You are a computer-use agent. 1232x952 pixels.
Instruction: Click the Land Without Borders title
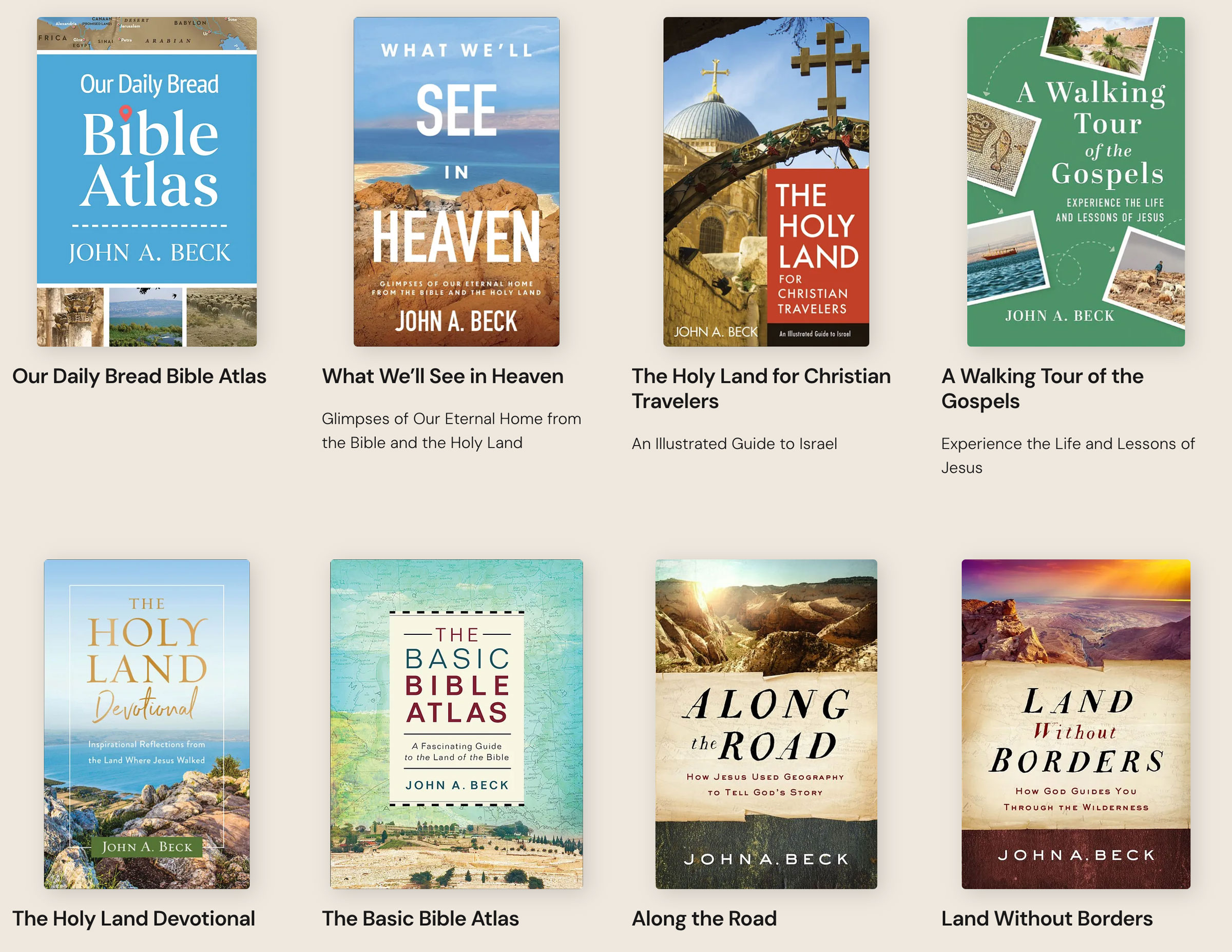coord(1047,919)
